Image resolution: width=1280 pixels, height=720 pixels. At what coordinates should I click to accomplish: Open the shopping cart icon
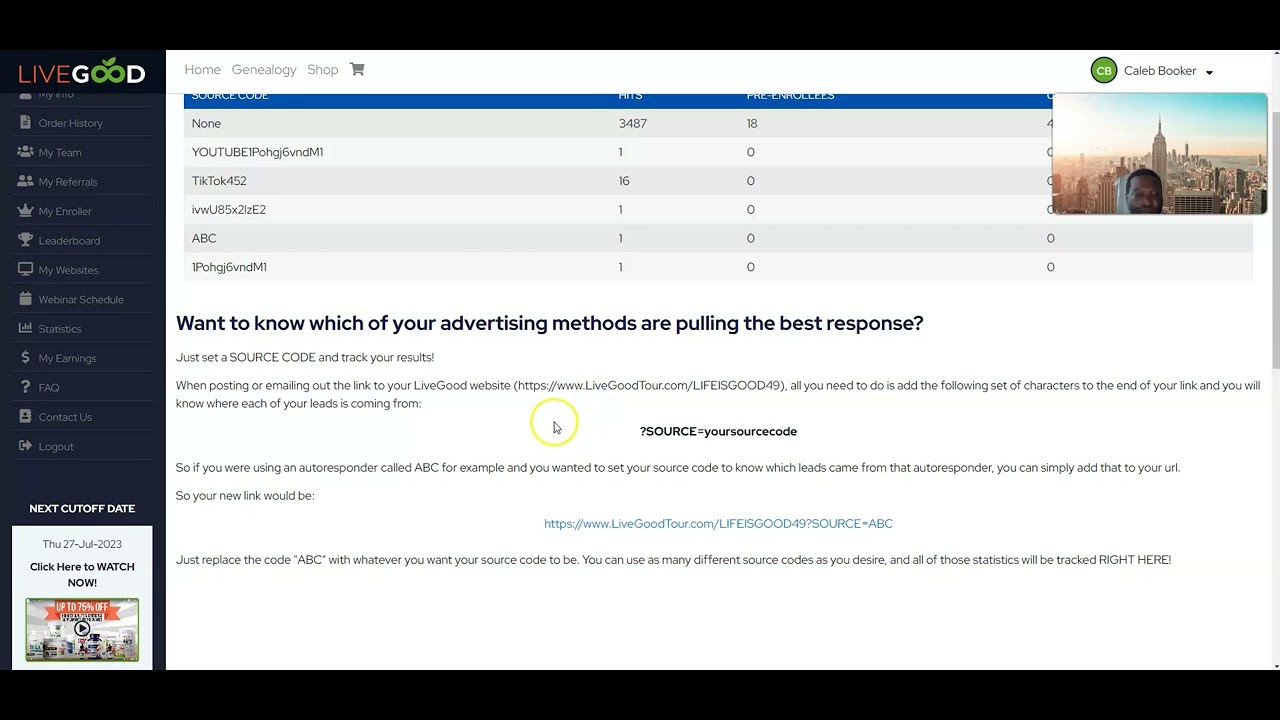(x=357, y=69)
